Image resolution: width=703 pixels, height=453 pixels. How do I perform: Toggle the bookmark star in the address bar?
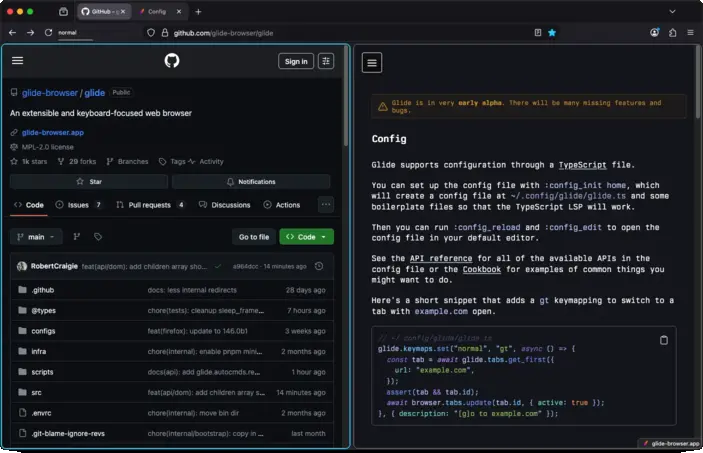[x=551, y=32]
